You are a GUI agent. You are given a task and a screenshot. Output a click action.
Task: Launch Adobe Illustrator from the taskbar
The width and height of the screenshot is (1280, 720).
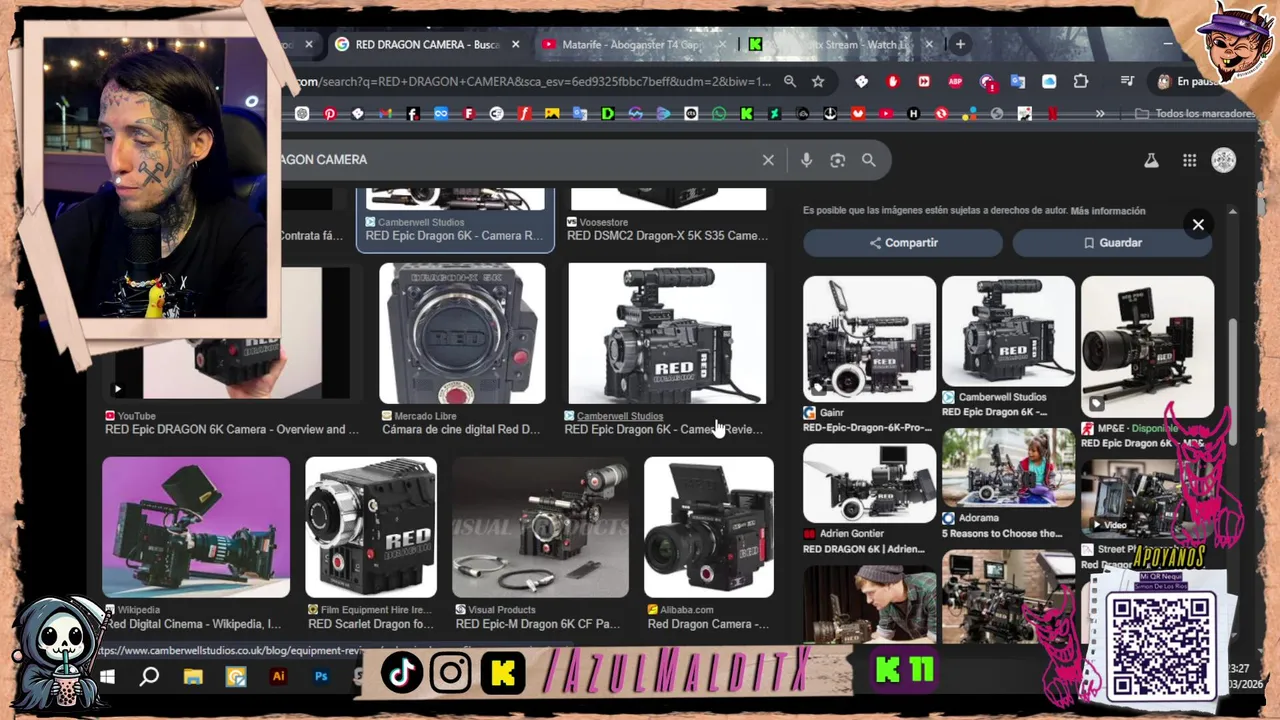point(279,677)
